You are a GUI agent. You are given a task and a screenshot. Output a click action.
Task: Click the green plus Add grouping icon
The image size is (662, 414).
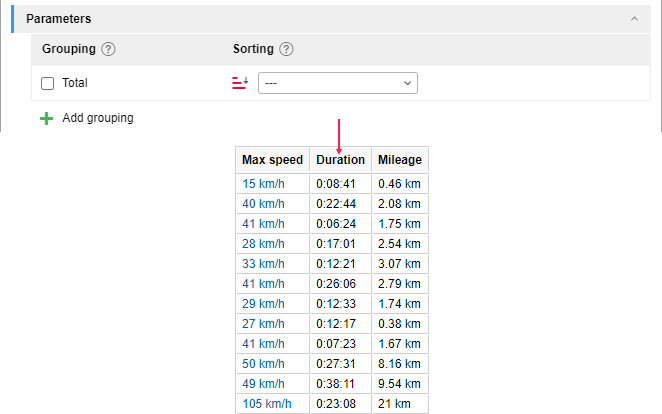click(x=46, y=118)
